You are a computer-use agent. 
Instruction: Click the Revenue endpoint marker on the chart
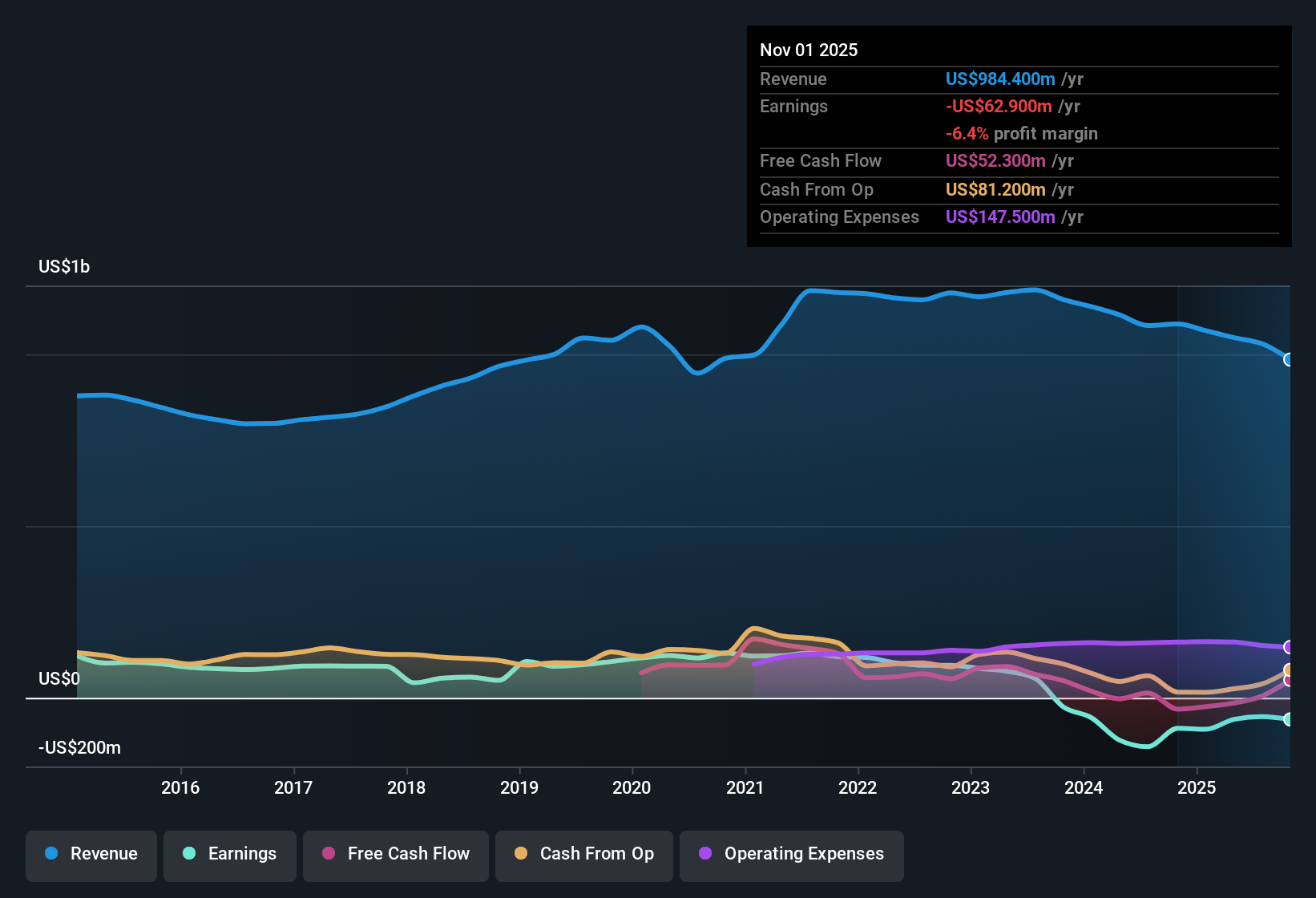tap(1289, 361)
